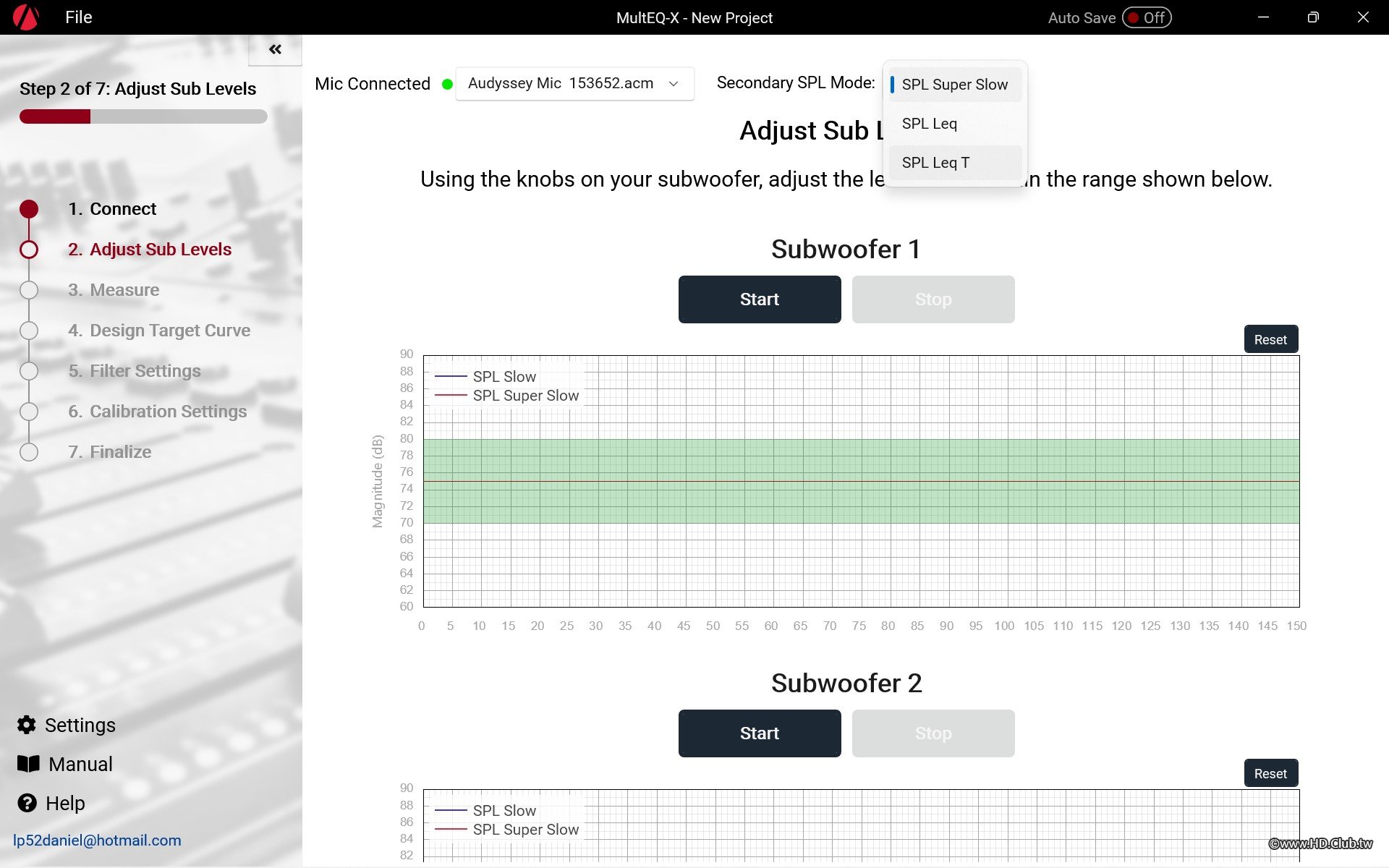The height and width of the screenshot is (868, 1389).
Task: Select SPL Super Slow option
Action: tap(954, 85)
